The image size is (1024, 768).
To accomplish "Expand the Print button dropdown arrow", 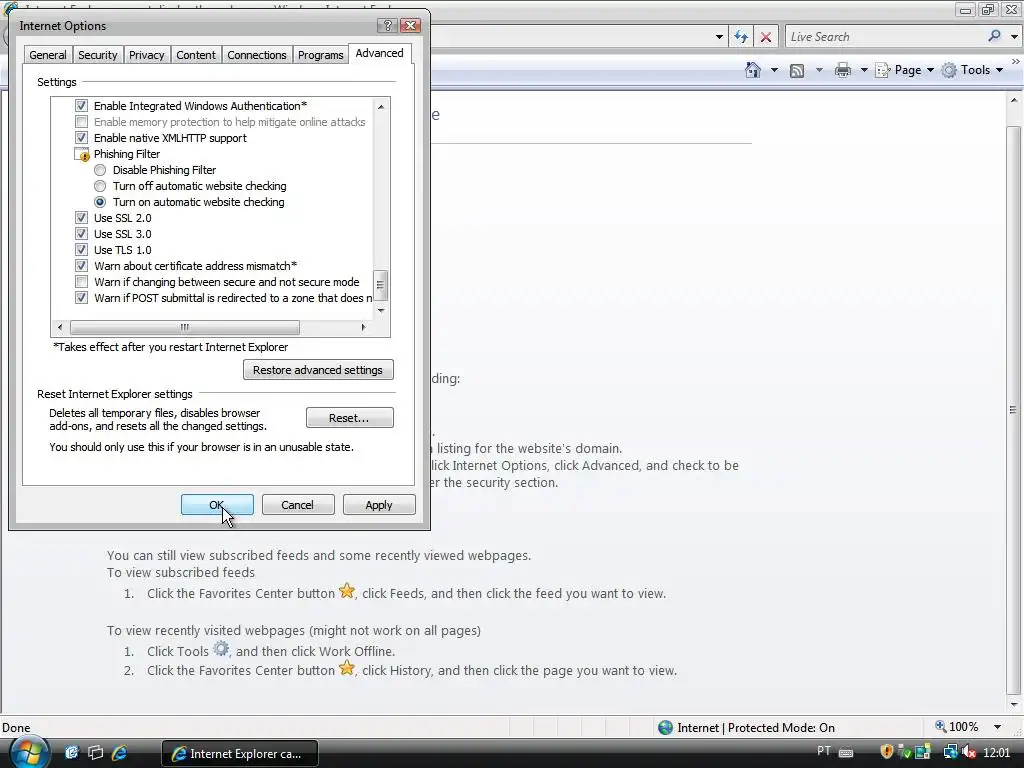I will point(863,70).
